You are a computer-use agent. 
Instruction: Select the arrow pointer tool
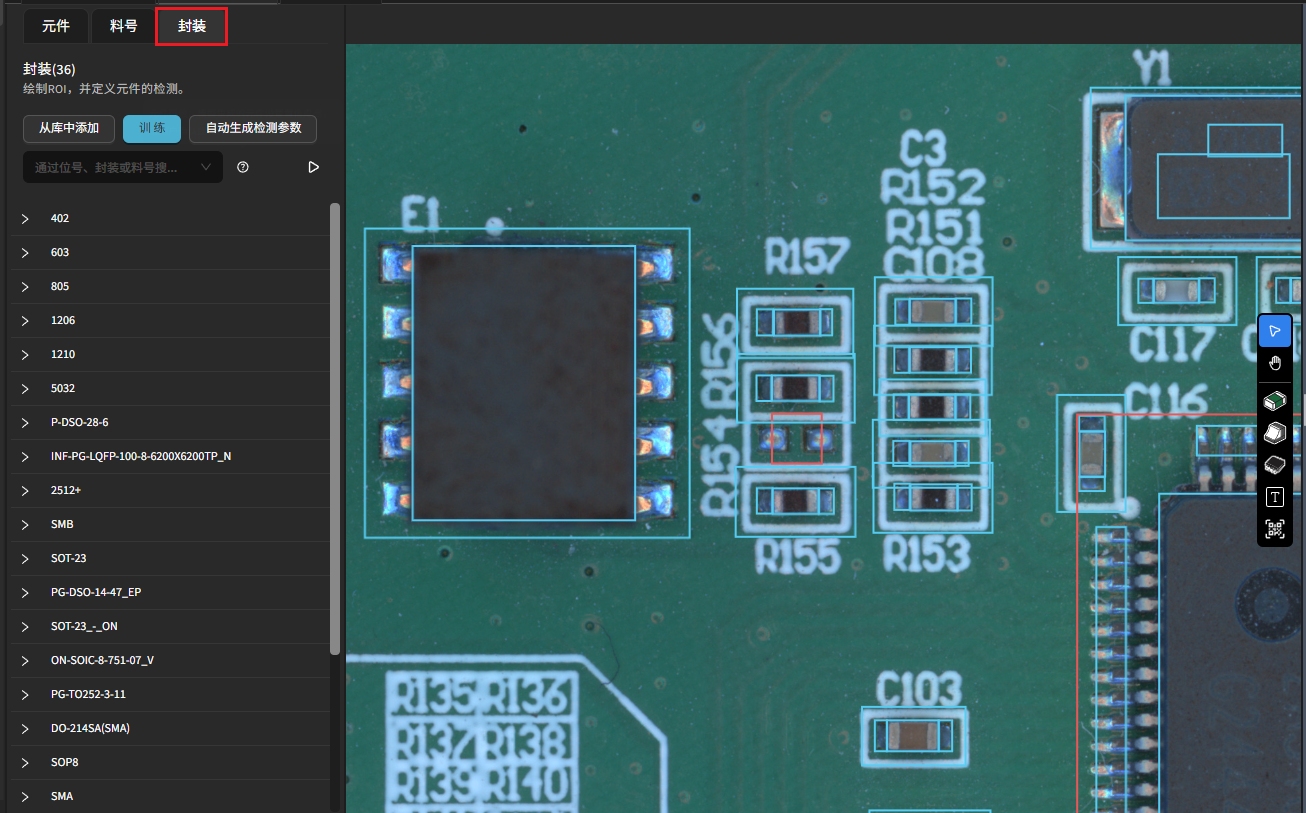(1274, 331)
